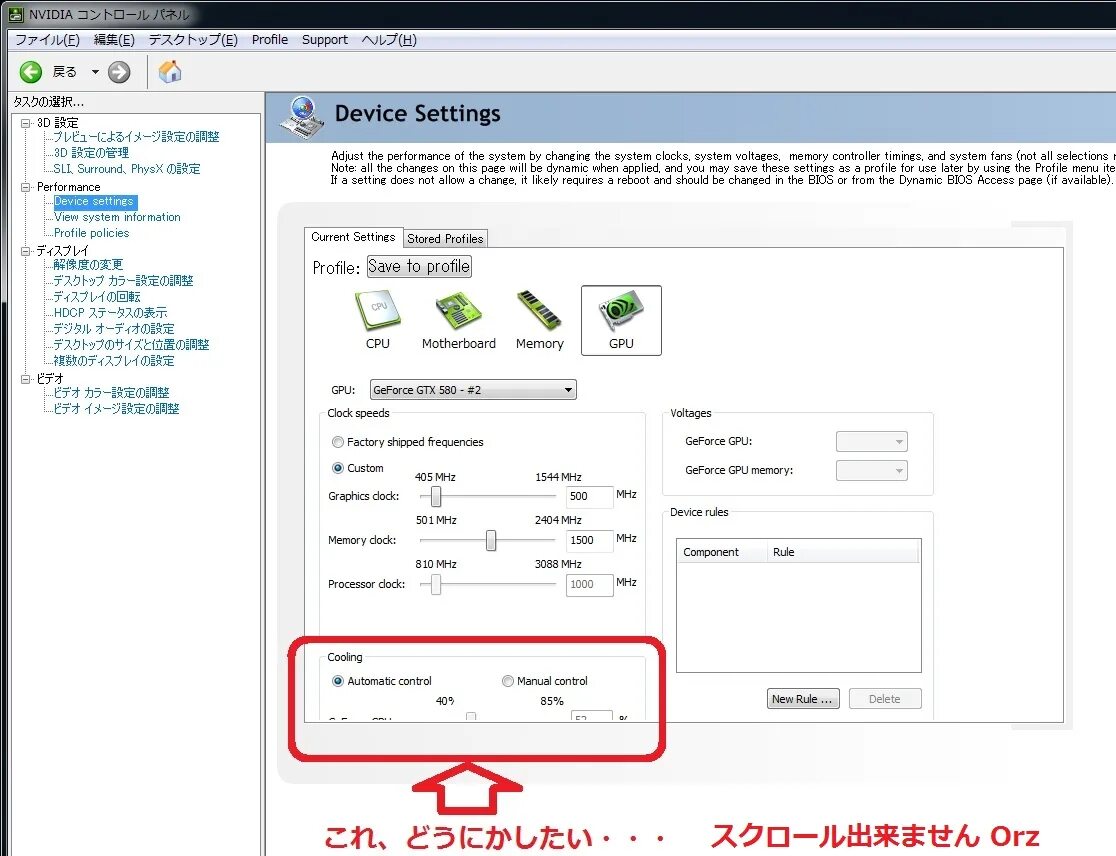1116x856 pixels.
Task: Click the 戻る back label
Action: [x=64, y=72]
